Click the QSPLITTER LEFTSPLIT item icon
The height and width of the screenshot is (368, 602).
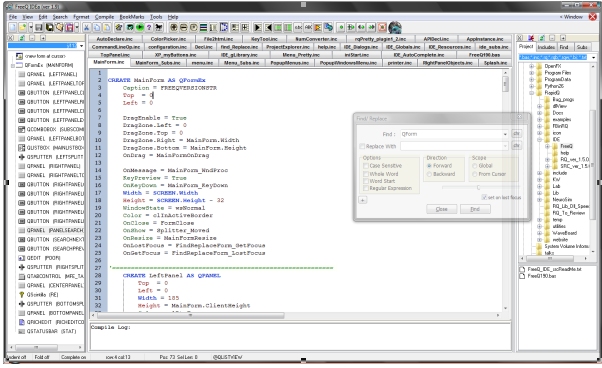tap(22, 157)
